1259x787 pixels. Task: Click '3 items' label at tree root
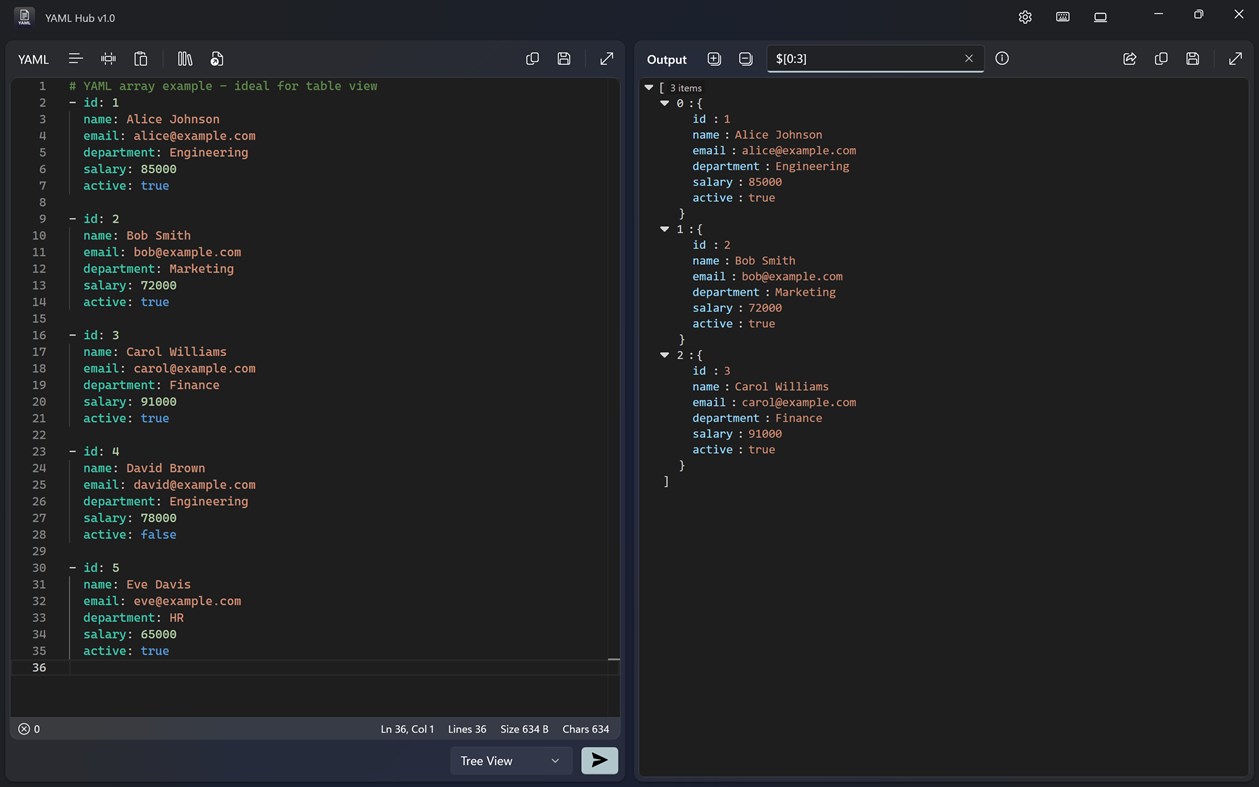pos(686,88)
